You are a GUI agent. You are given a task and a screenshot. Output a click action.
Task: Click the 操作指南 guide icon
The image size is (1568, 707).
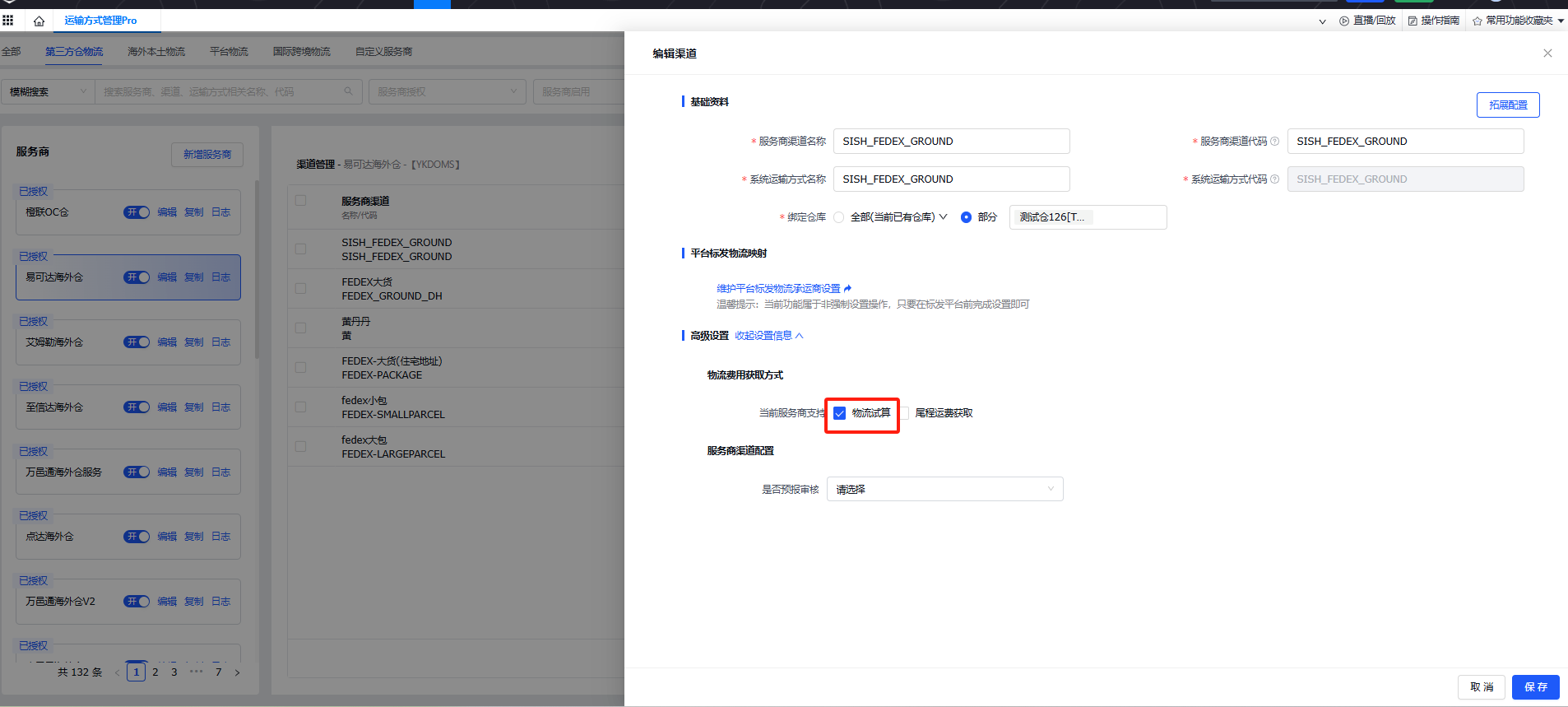pos(1412,21)
